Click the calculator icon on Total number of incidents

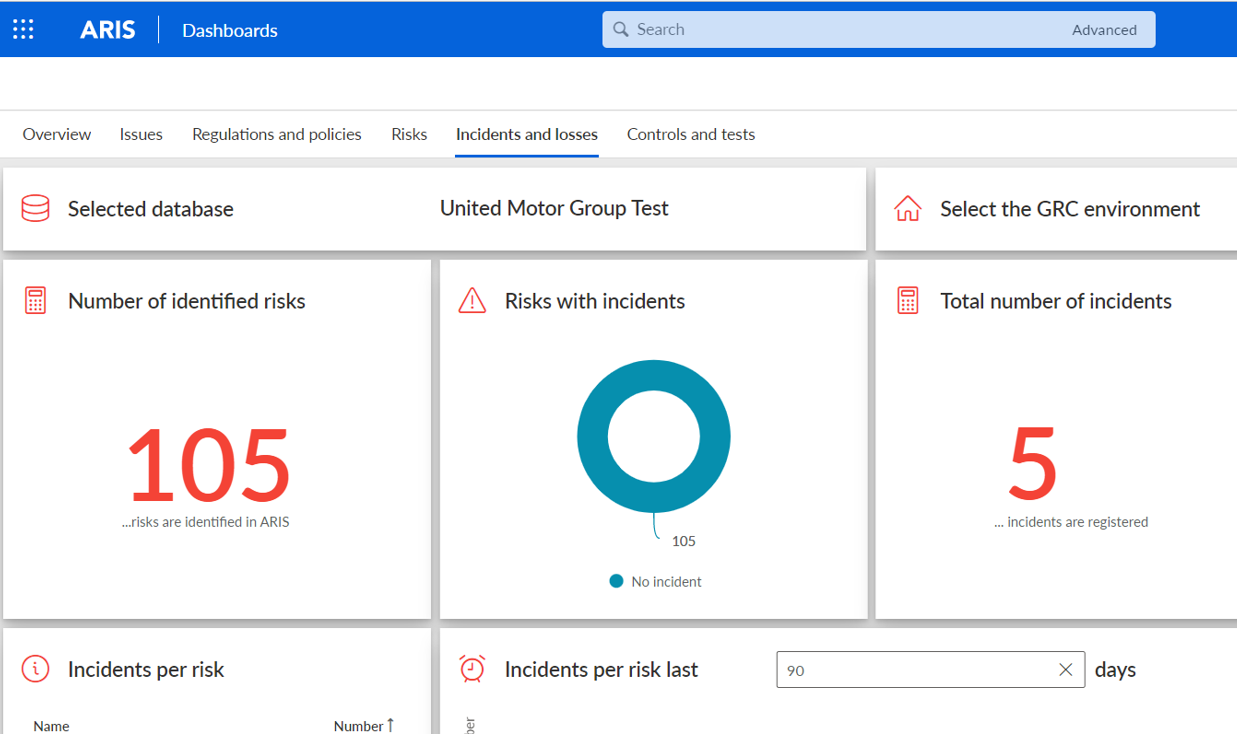908,300
